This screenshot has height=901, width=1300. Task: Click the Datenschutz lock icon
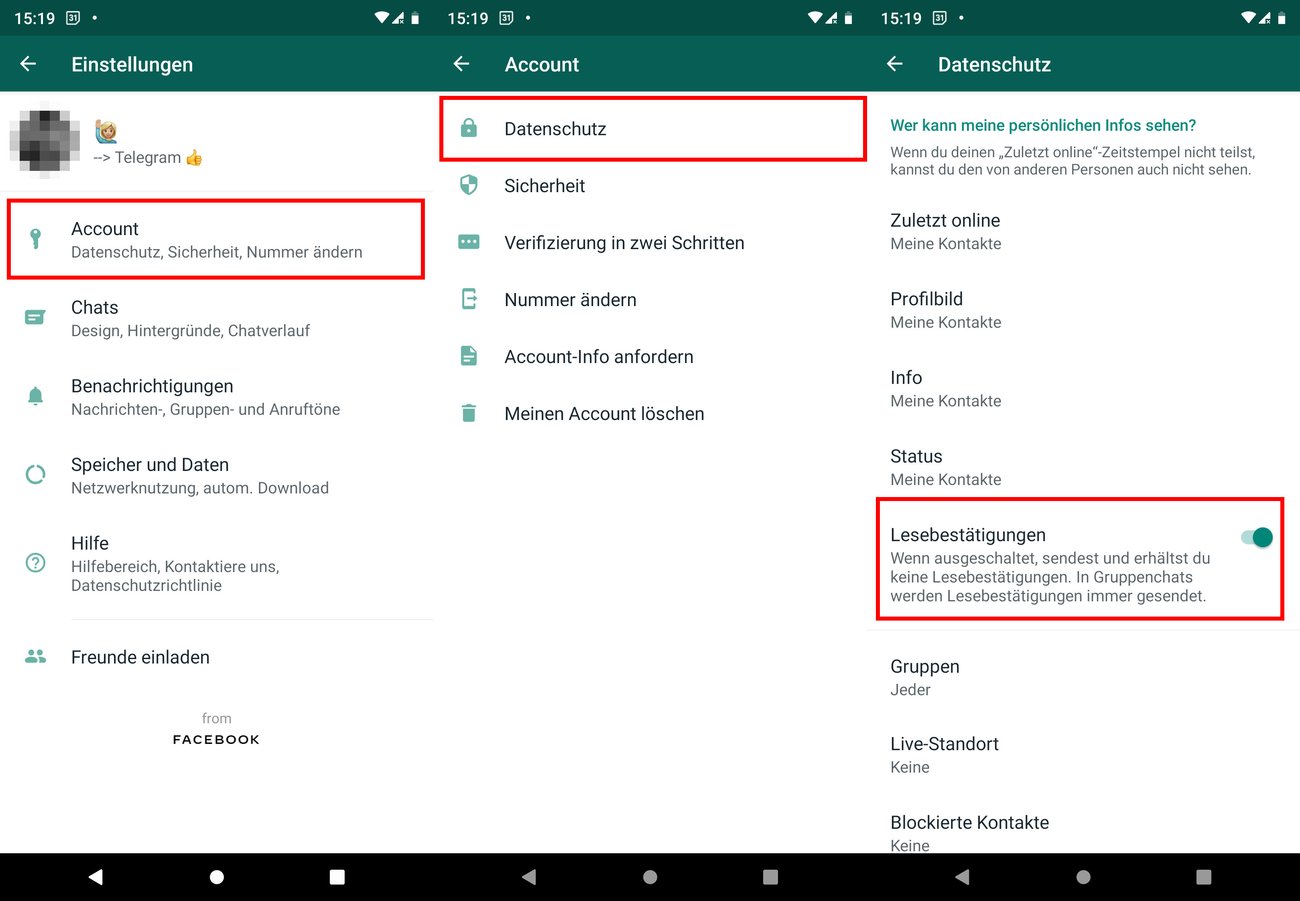468,128
